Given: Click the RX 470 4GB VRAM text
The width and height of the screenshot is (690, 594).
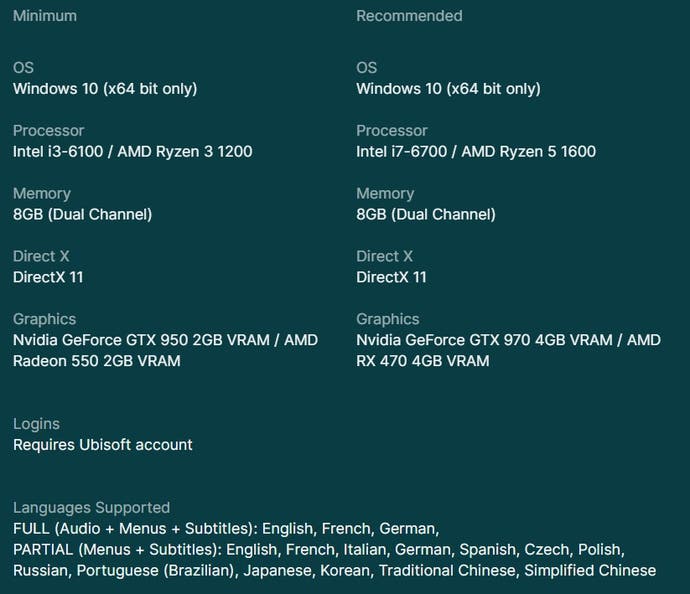Looking at the screenshot, I should coord(423,361).
